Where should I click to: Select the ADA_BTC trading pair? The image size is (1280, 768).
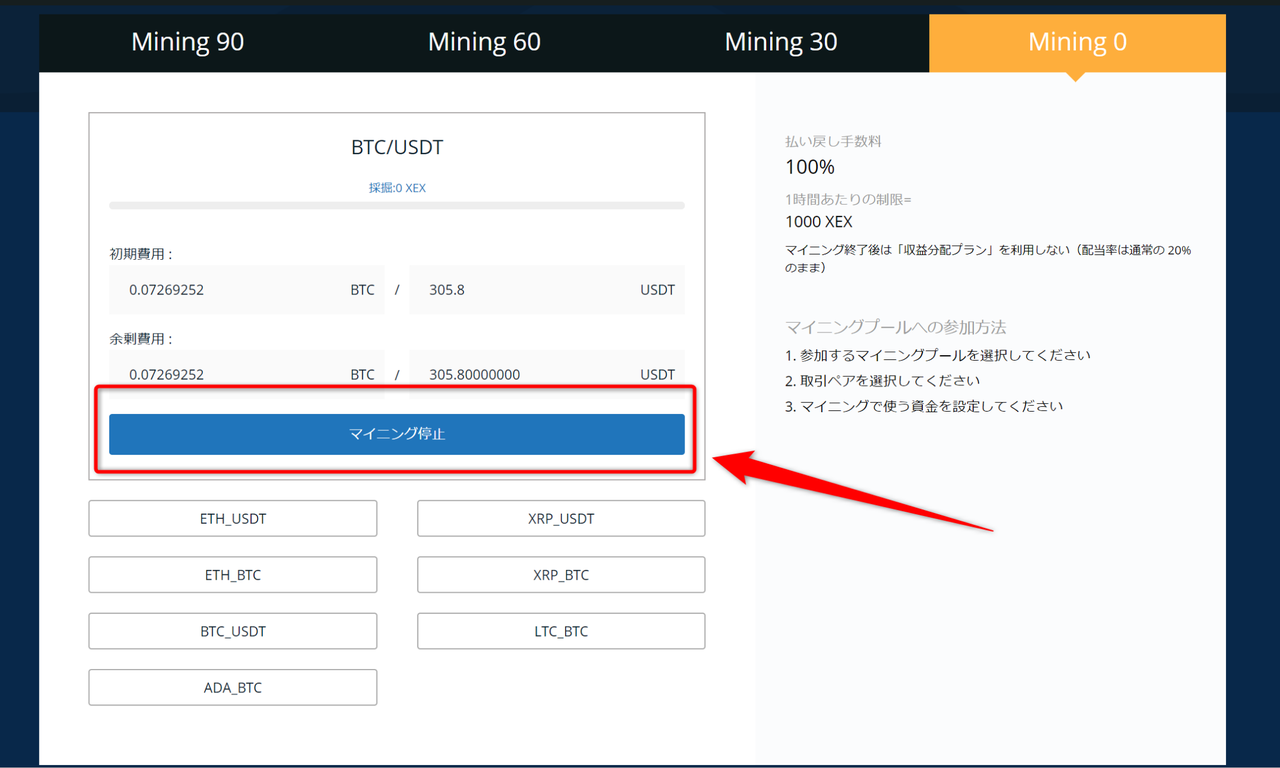pos(232,687)
